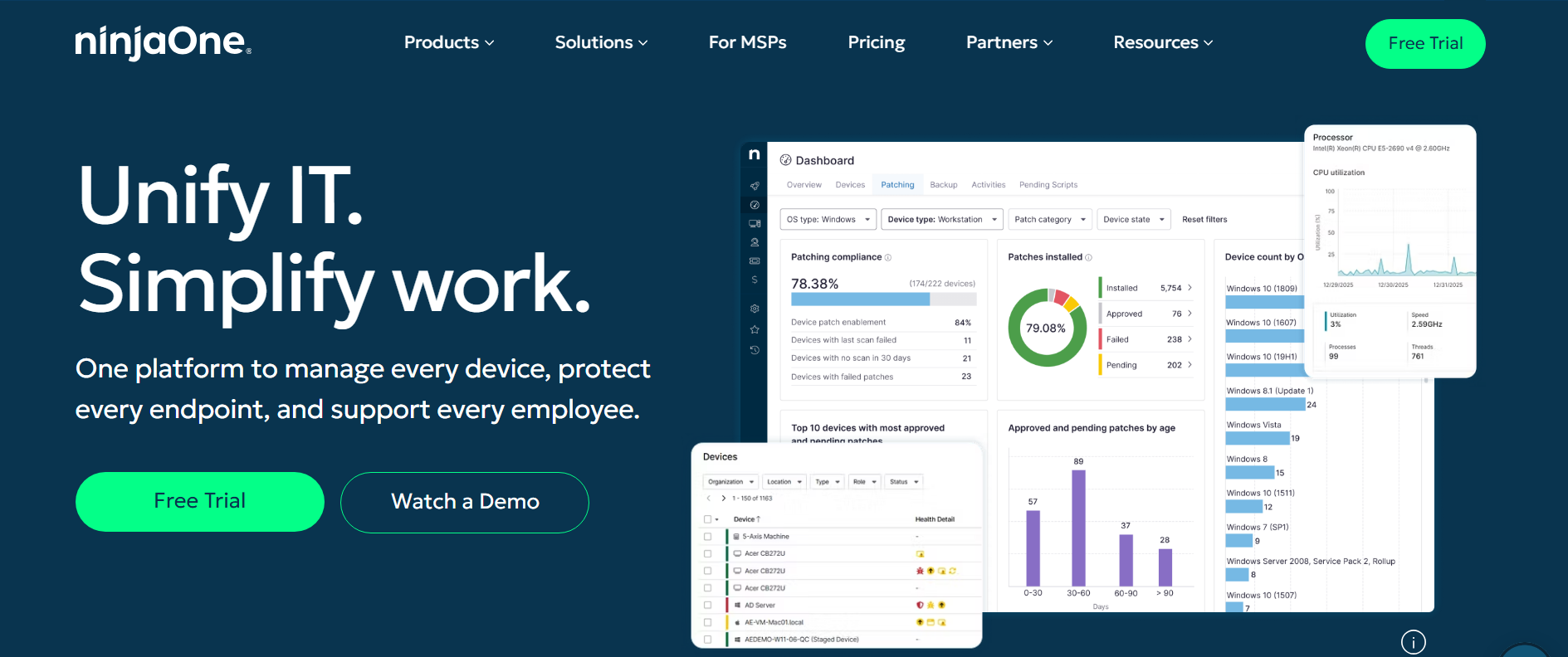Screen dimensions: 1568x657
Task: Check the second Acer CB272U row checkbox
Action: point(708,571)
